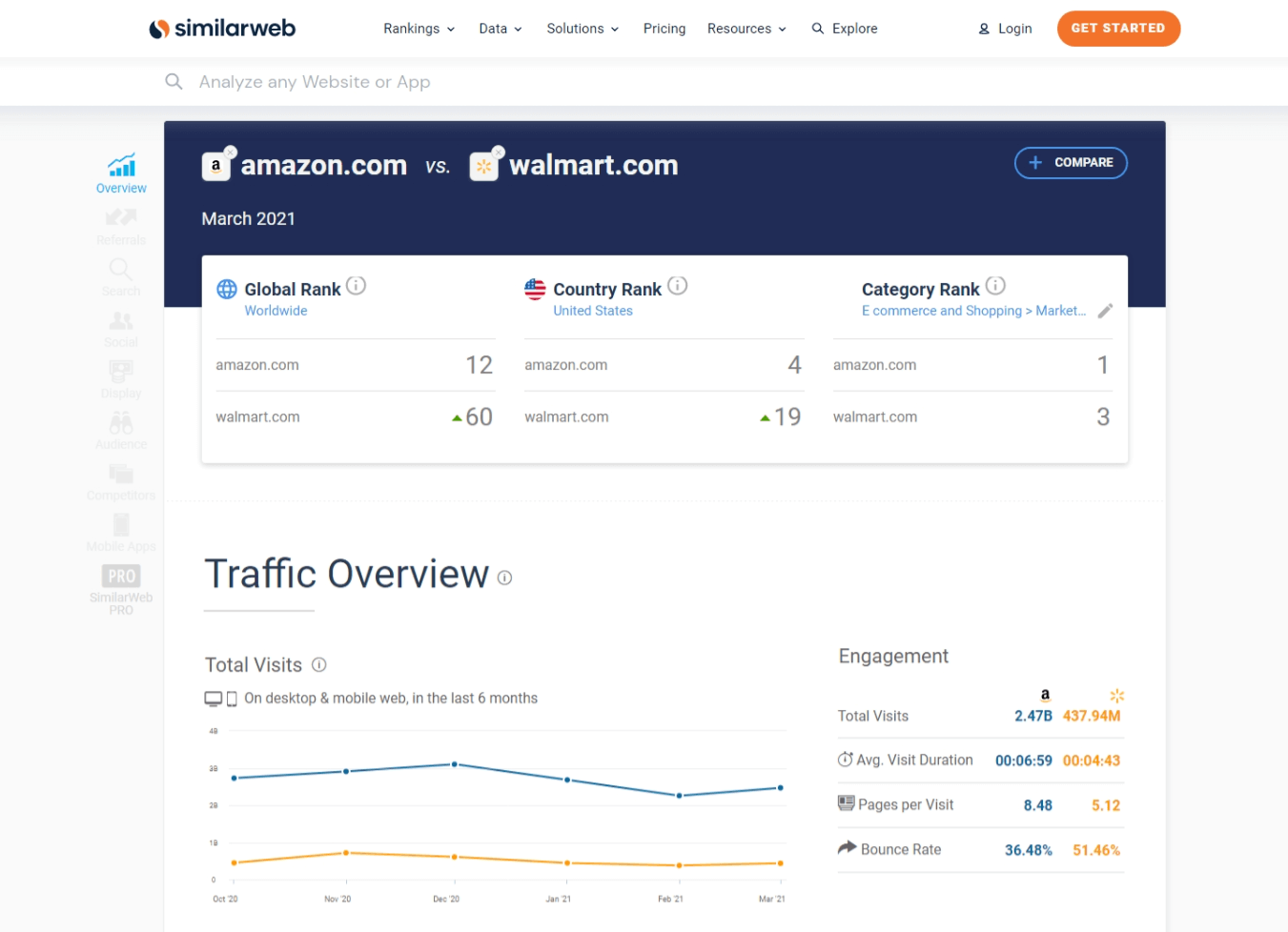Viewport: 1288px width, 932px height.
Task: Show Total Visits info tooltip
Action: tap(319, 664)
